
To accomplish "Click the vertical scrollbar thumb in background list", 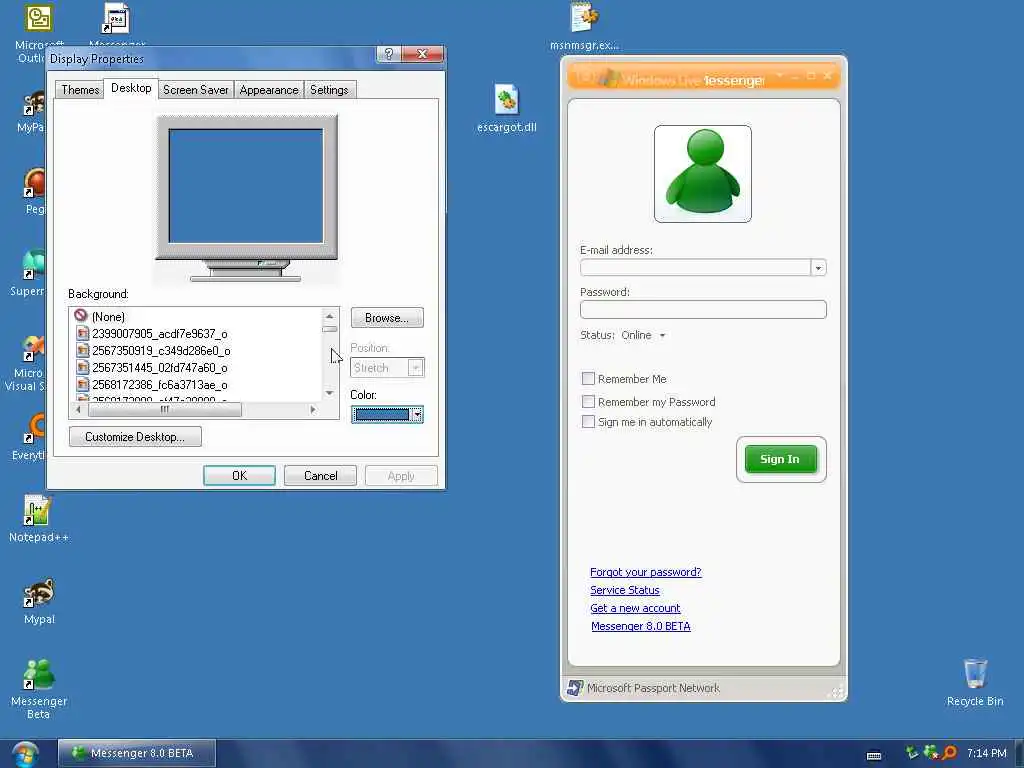I will 330,329.
